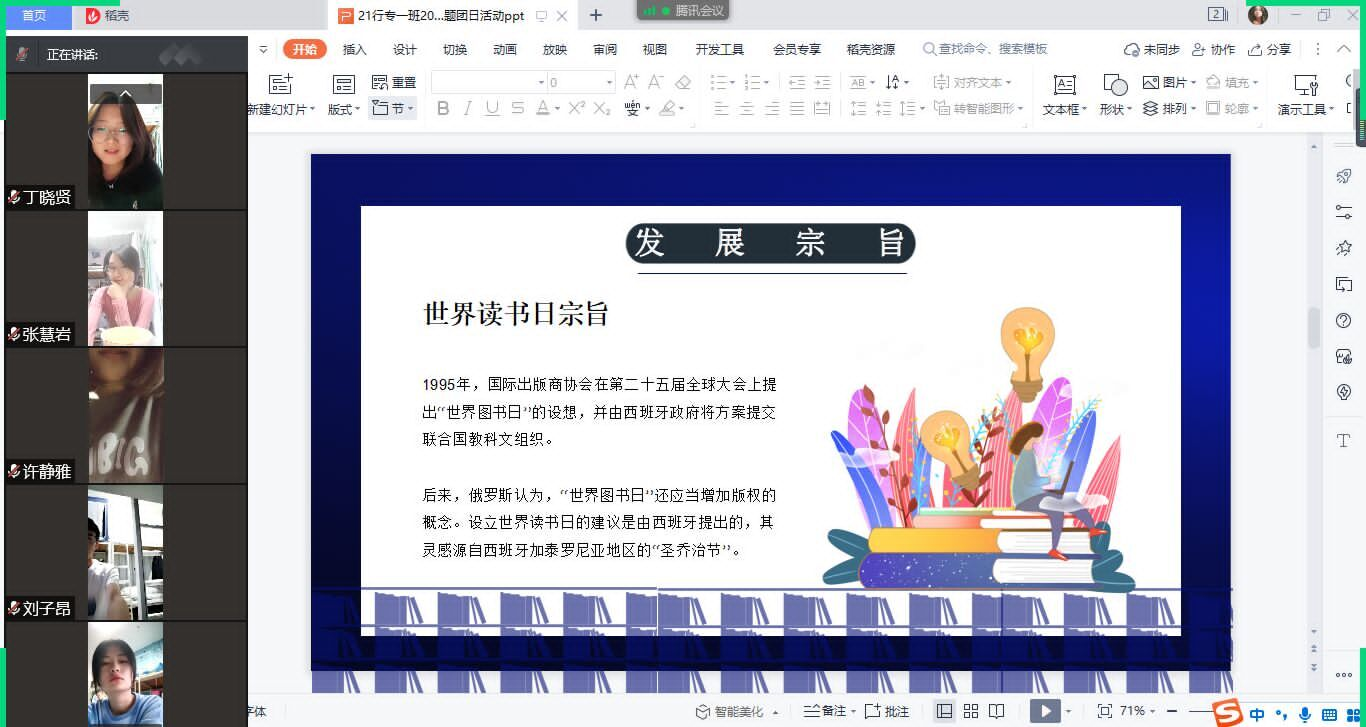Click the clear formatting eraser icon
This screenshot has height=727, width=1366.
(x=683, y=82)
